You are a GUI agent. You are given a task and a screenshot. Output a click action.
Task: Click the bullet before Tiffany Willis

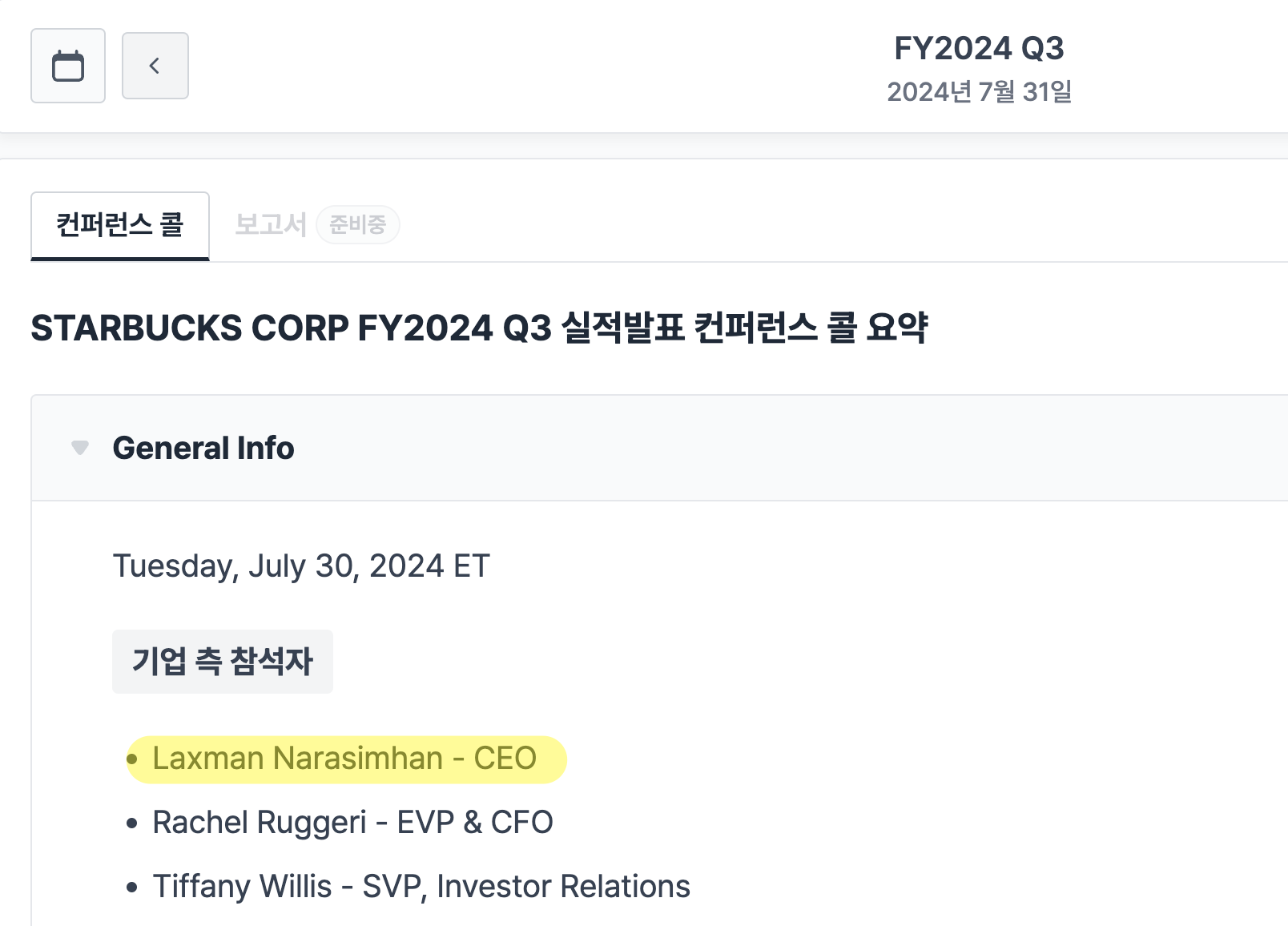132,887
